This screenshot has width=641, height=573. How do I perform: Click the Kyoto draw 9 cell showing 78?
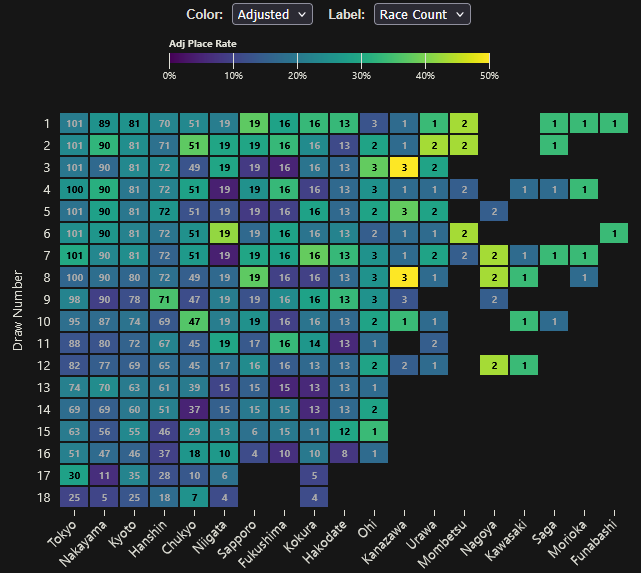pyautogui.click(x=134, y=300)
